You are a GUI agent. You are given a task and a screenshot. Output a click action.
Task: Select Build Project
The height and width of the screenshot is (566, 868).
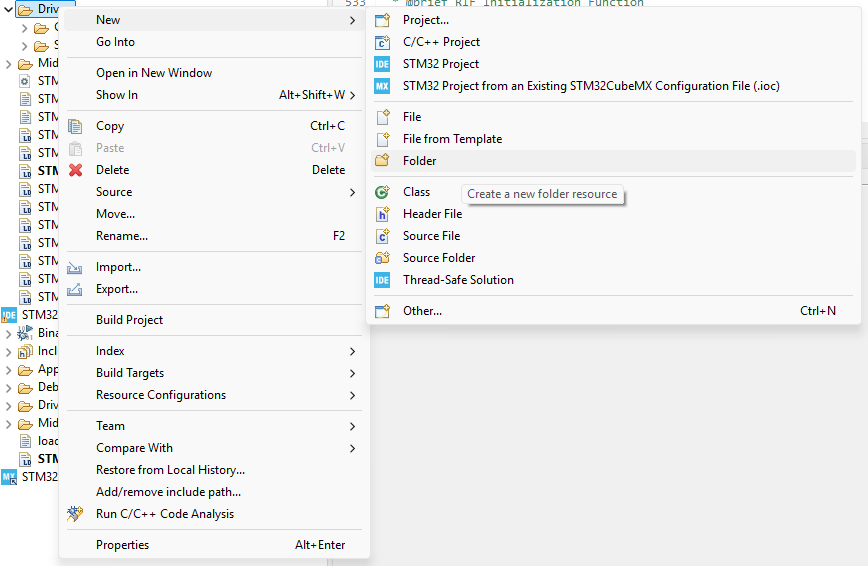[x=214, y=320]
